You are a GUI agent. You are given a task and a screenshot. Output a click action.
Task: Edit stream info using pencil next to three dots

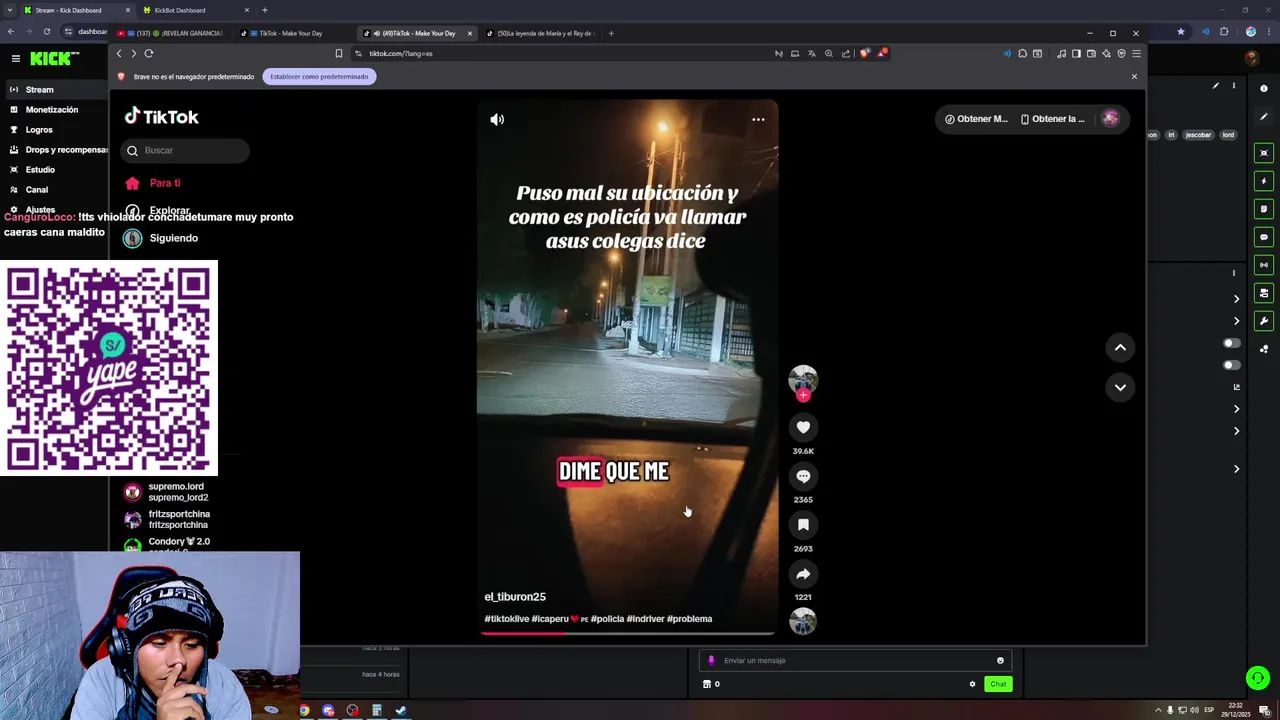click(x=1216, y=86)
